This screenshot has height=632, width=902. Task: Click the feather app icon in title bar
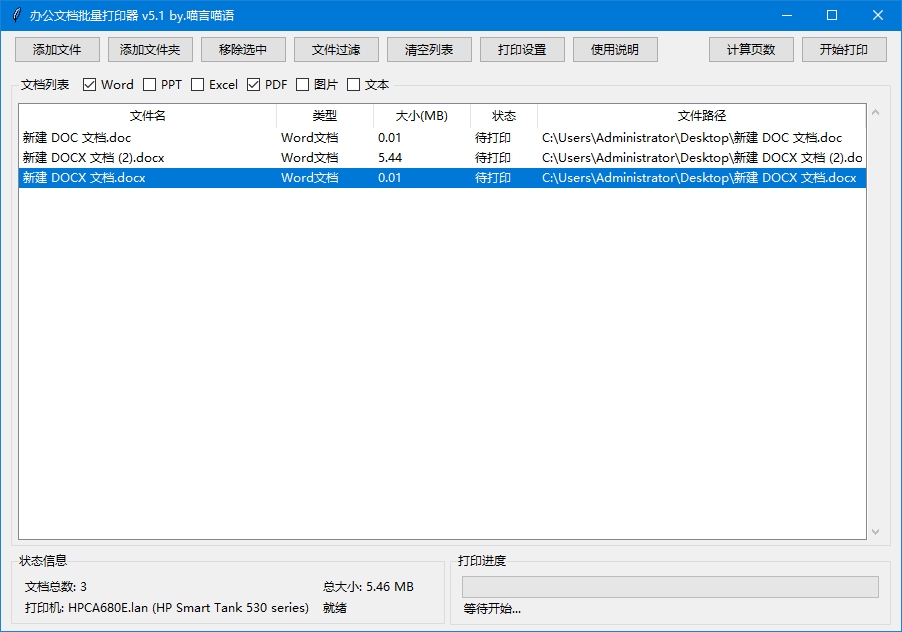pos(17,15)
